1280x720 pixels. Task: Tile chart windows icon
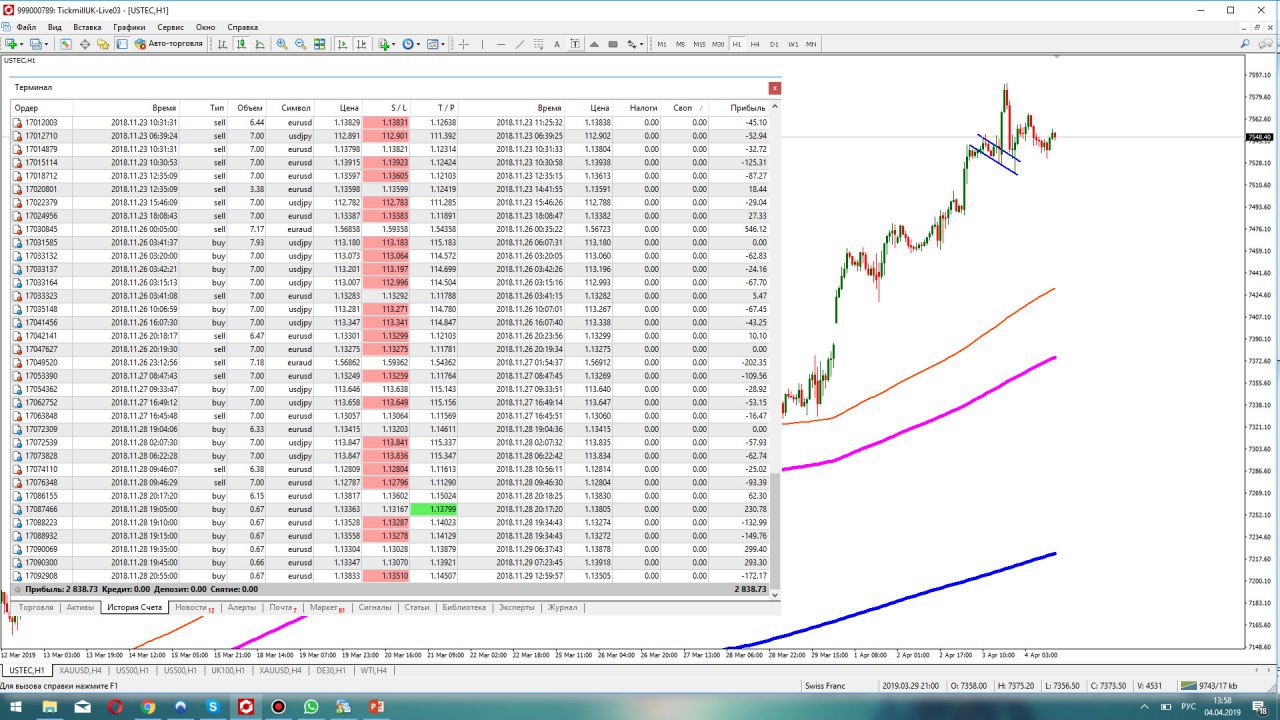click(x=319, y=44)
